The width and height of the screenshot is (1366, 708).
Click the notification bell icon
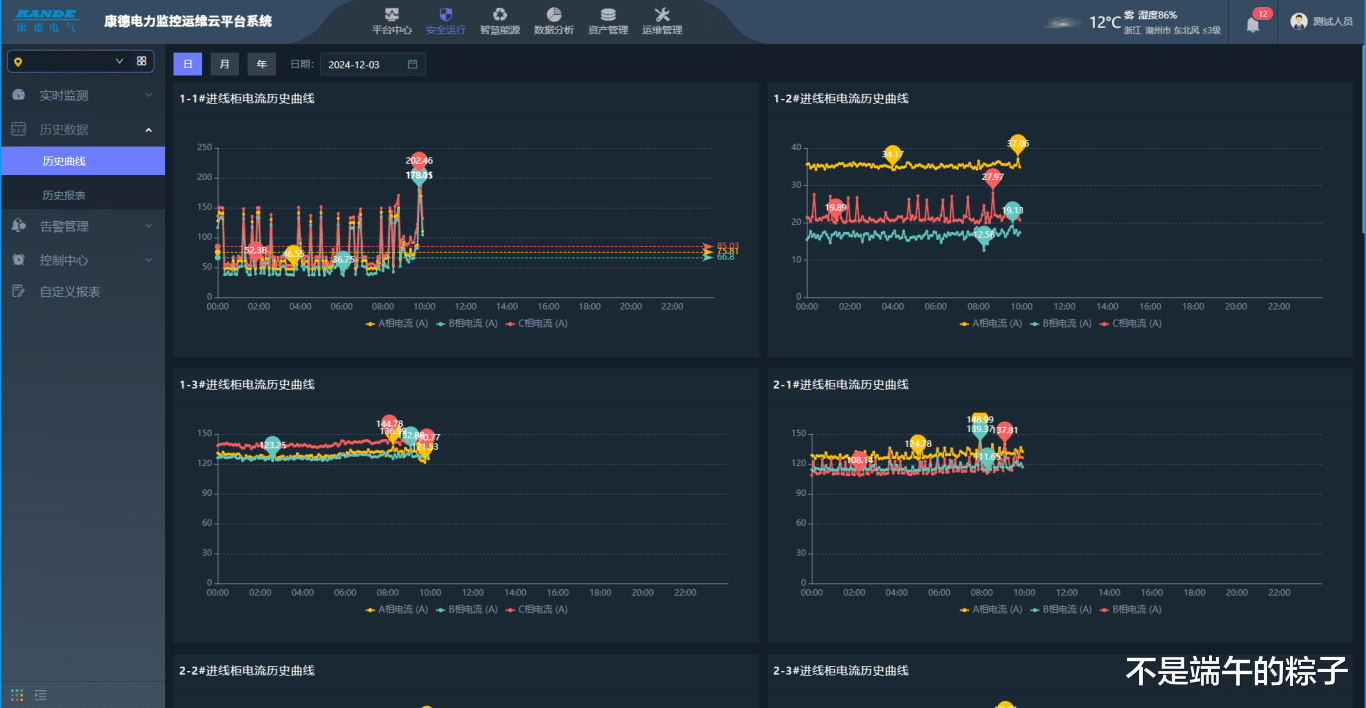coord(1252,24)
